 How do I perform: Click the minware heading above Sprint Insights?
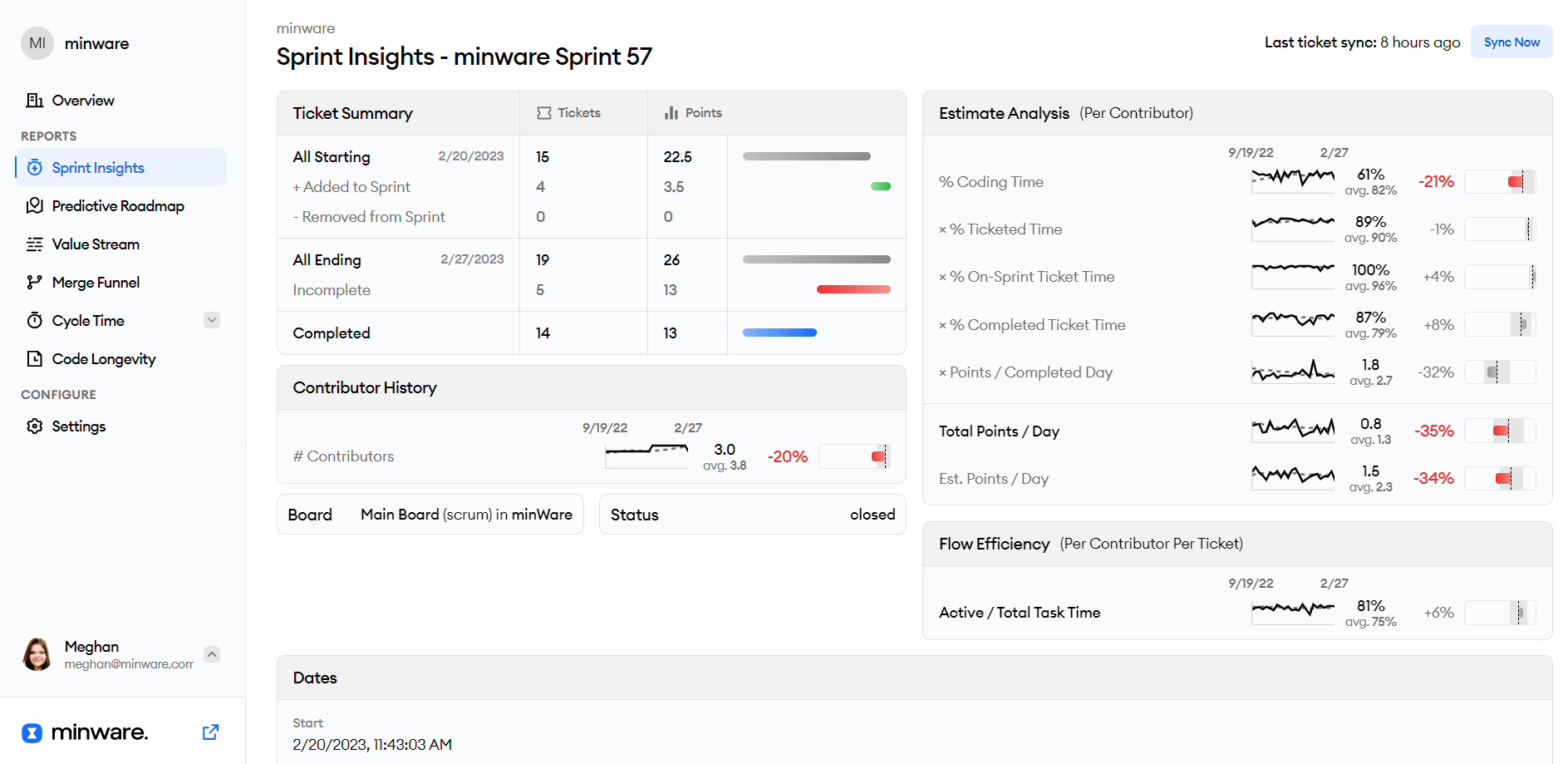point(306,27)
